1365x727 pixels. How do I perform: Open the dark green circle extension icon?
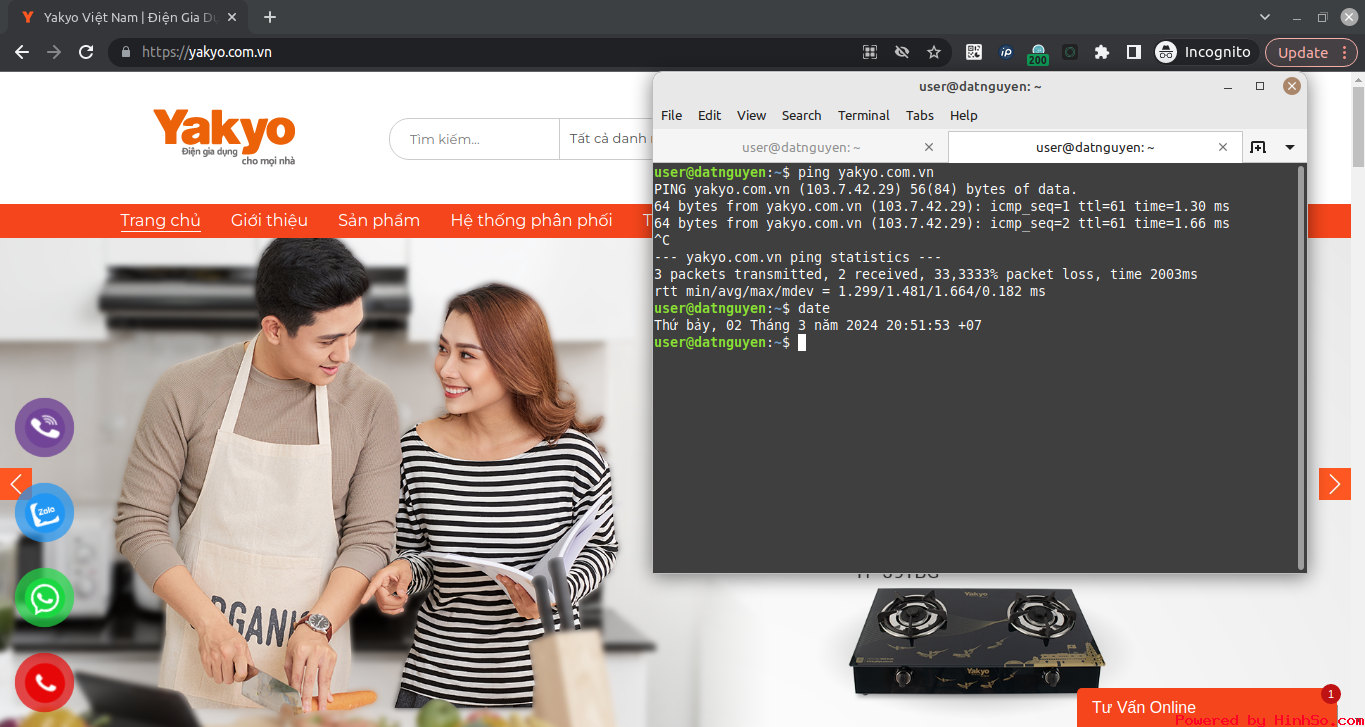1070,52
